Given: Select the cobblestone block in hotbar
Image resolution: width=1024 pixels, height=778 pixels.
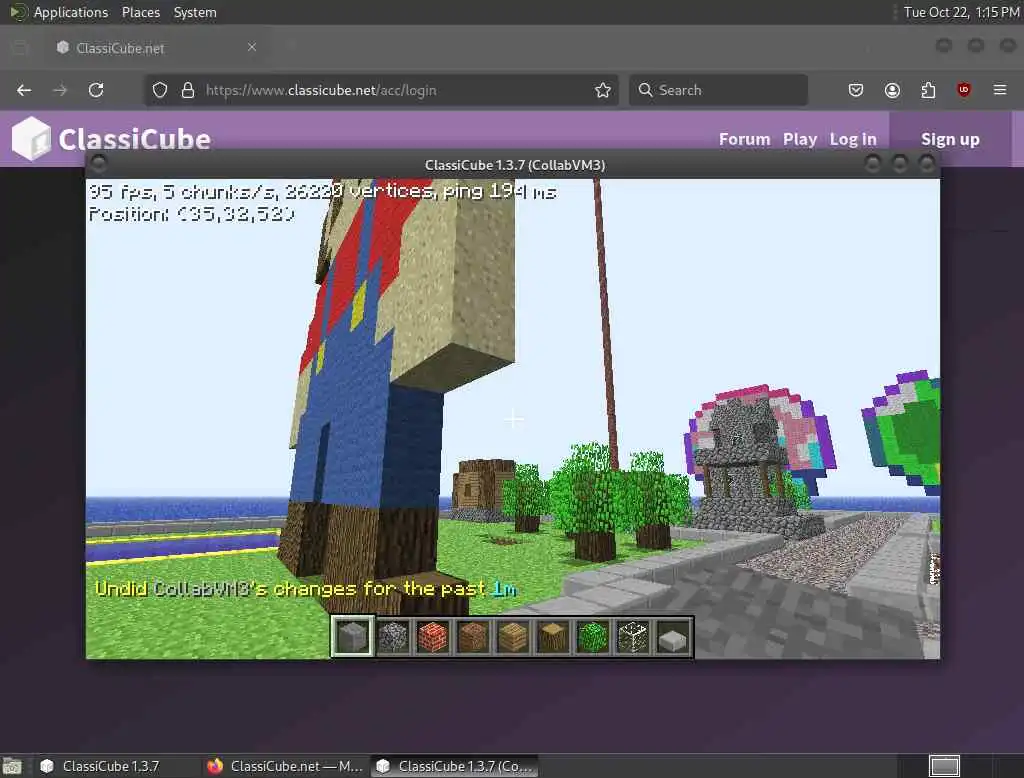Looking at the screenshot, I should click(x=393, y=636).
